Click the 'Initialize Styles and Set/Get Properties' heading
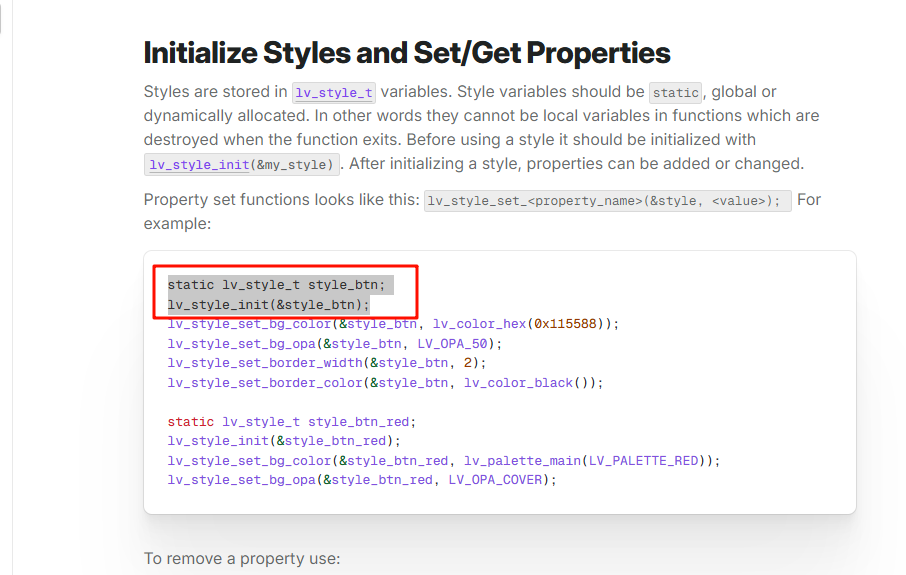The image size is (906, 575). tap(406, 52)
